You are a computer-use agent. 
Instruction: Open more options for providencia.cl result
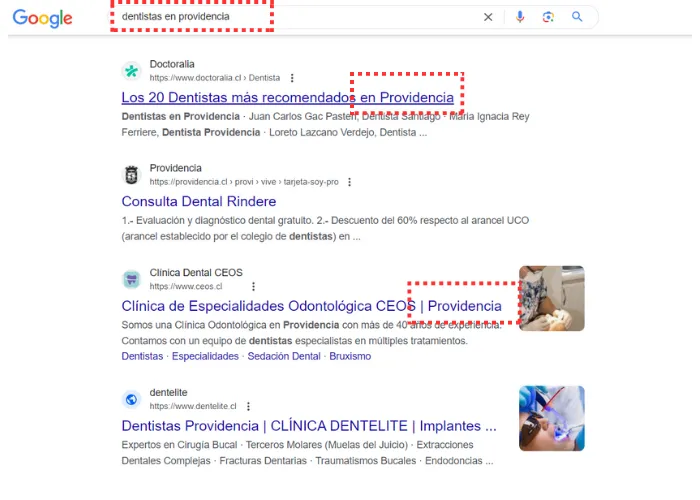[350, 182]
